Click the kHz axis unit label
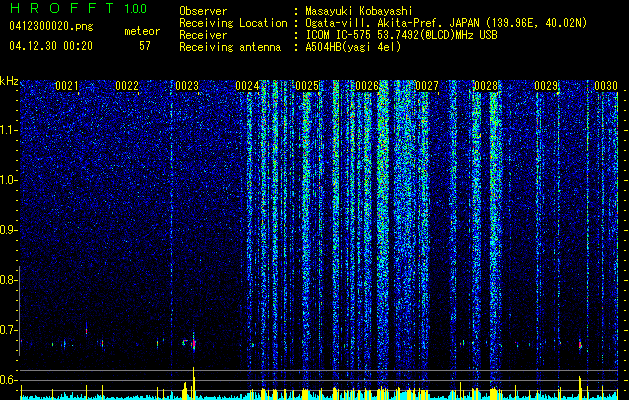Viewport: 629px width, 400px height. [x=9, y=81]
